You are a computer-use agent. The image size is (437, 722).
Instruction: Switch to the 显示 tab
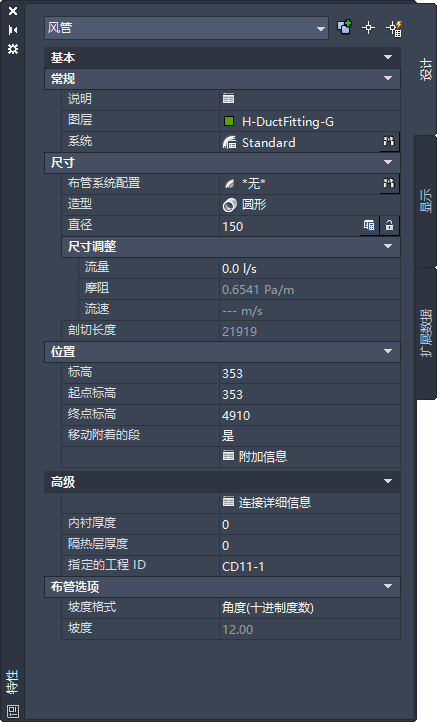pyautogui.click(x=426, y=201)
